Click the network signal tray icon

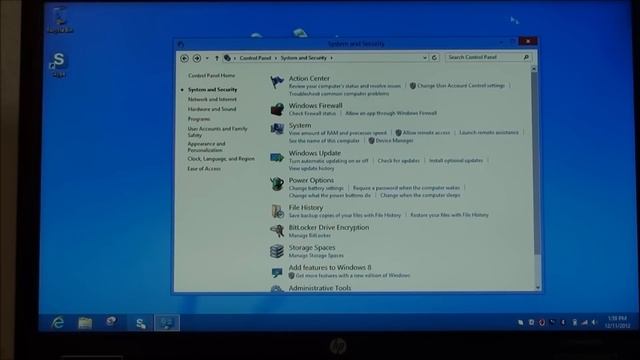pos(584,322)
